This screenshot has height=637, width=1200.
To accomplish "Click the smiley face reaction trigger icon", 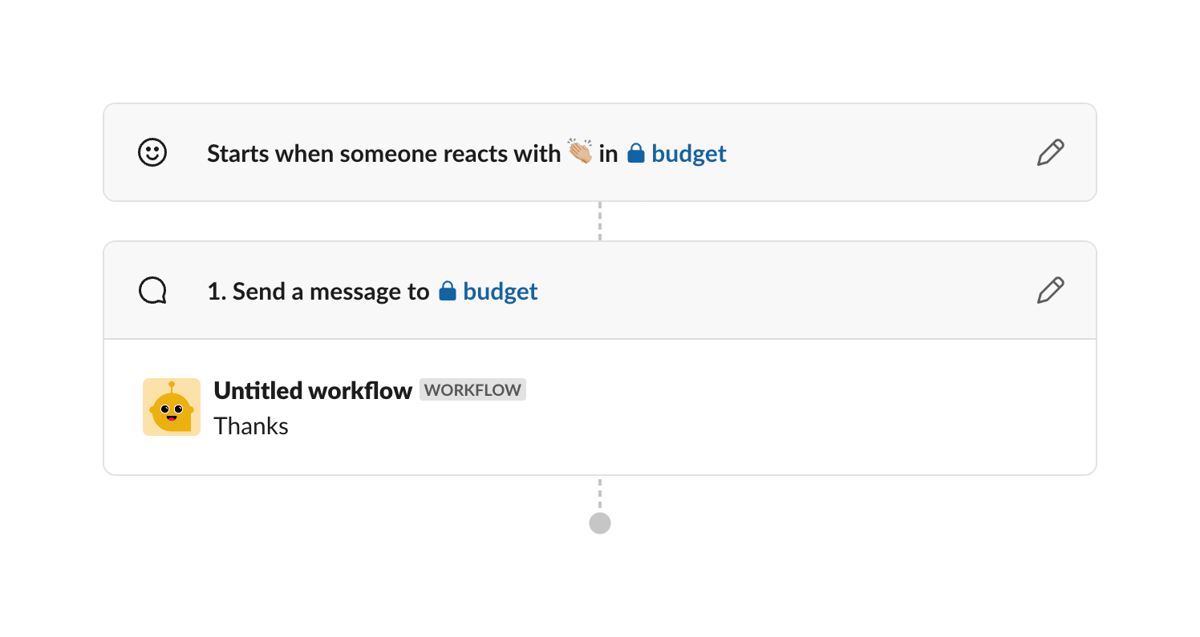I will tap(152, 152).
